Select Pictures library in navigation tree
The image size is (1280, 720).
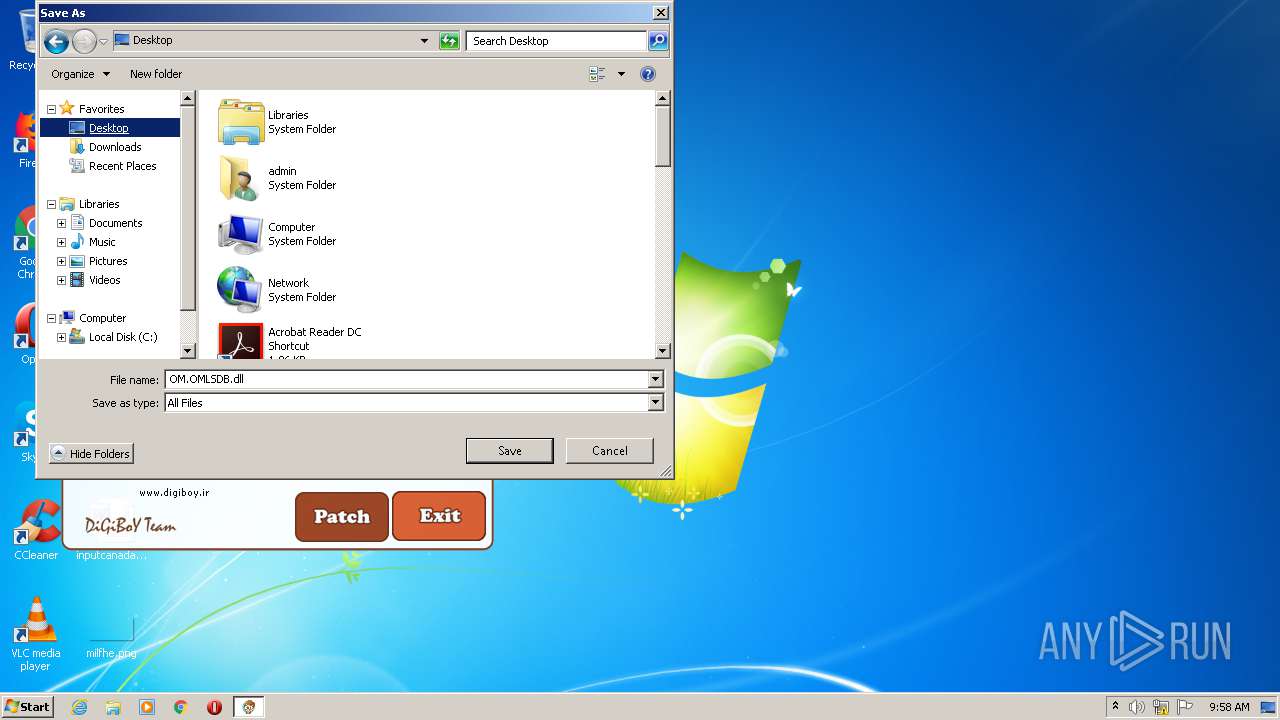click(x=108, y=261)
